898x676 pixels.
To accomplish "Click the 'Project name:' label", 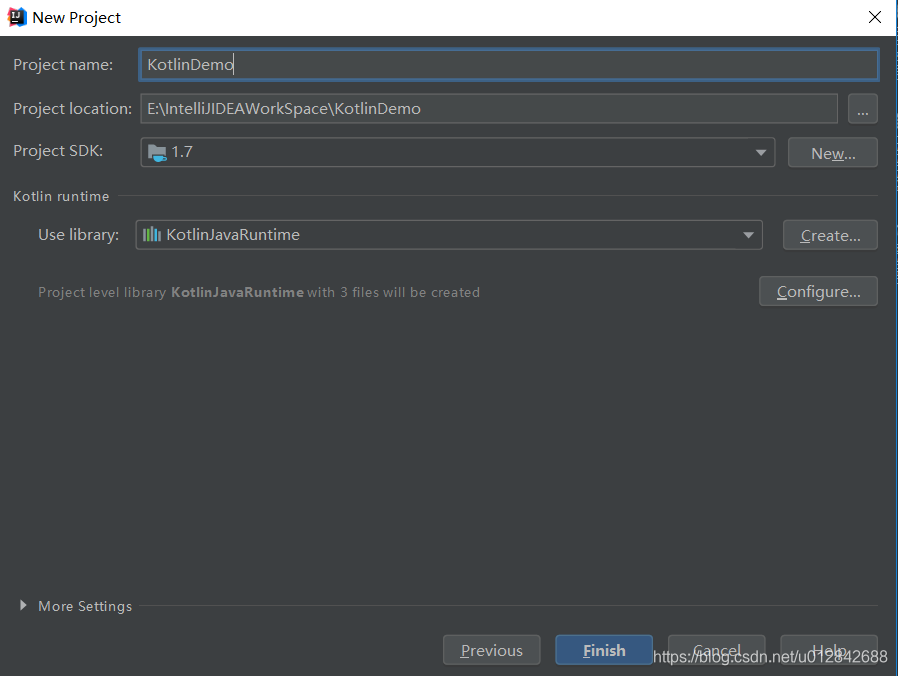I will click(63, 64).
